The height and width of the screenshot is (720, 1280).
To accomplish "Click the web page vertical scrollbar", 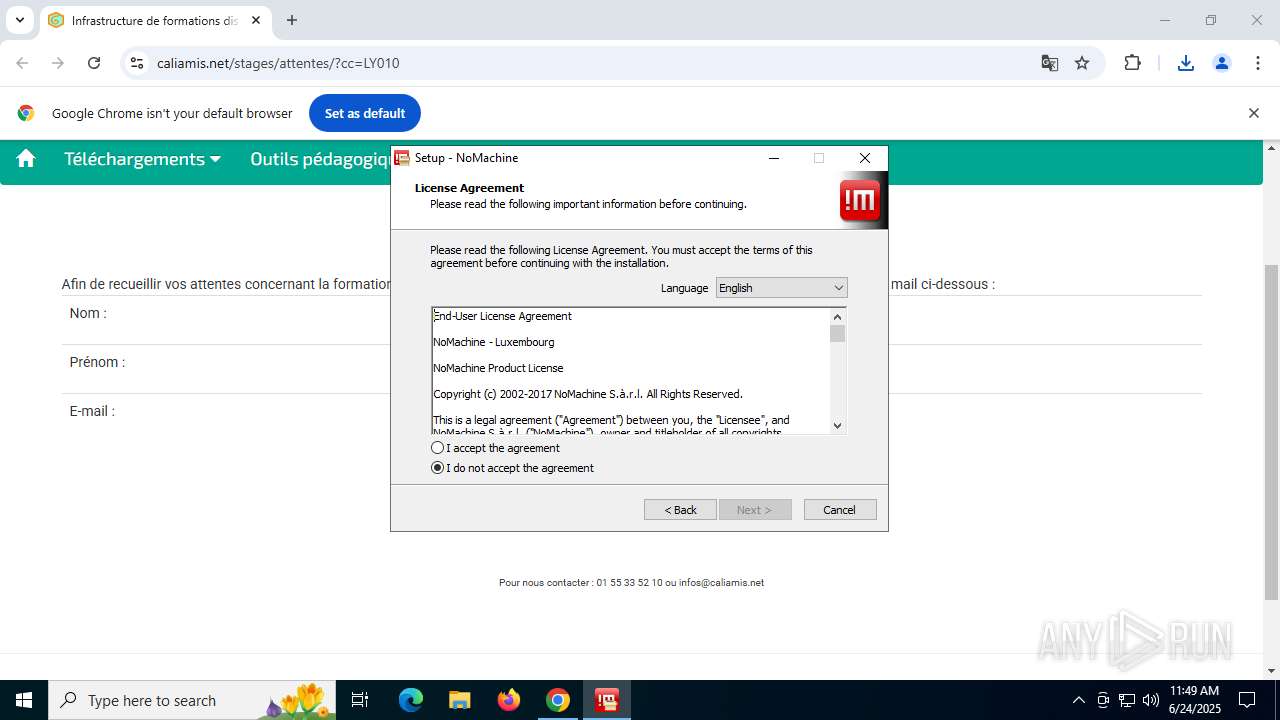I will point(1271,430).
